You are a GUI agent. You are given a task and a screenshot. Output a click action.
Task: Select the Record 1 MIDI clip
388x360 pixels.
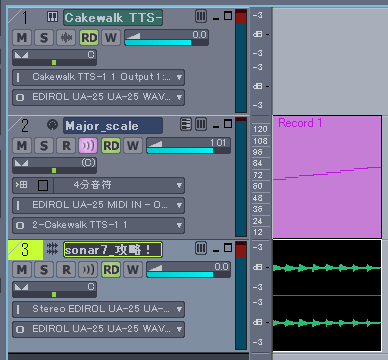[x=327, y=177]
